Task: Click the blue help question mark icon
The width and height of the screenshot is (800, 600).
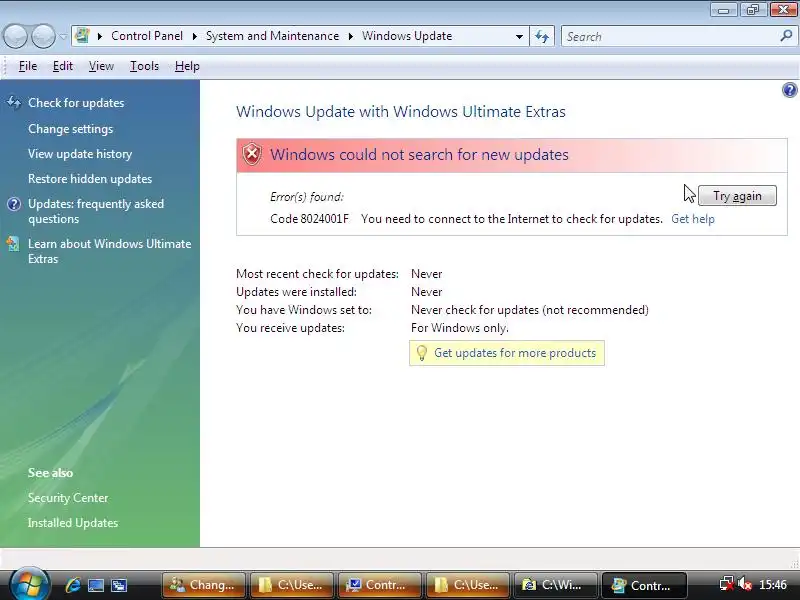Action: coord(789,90)
